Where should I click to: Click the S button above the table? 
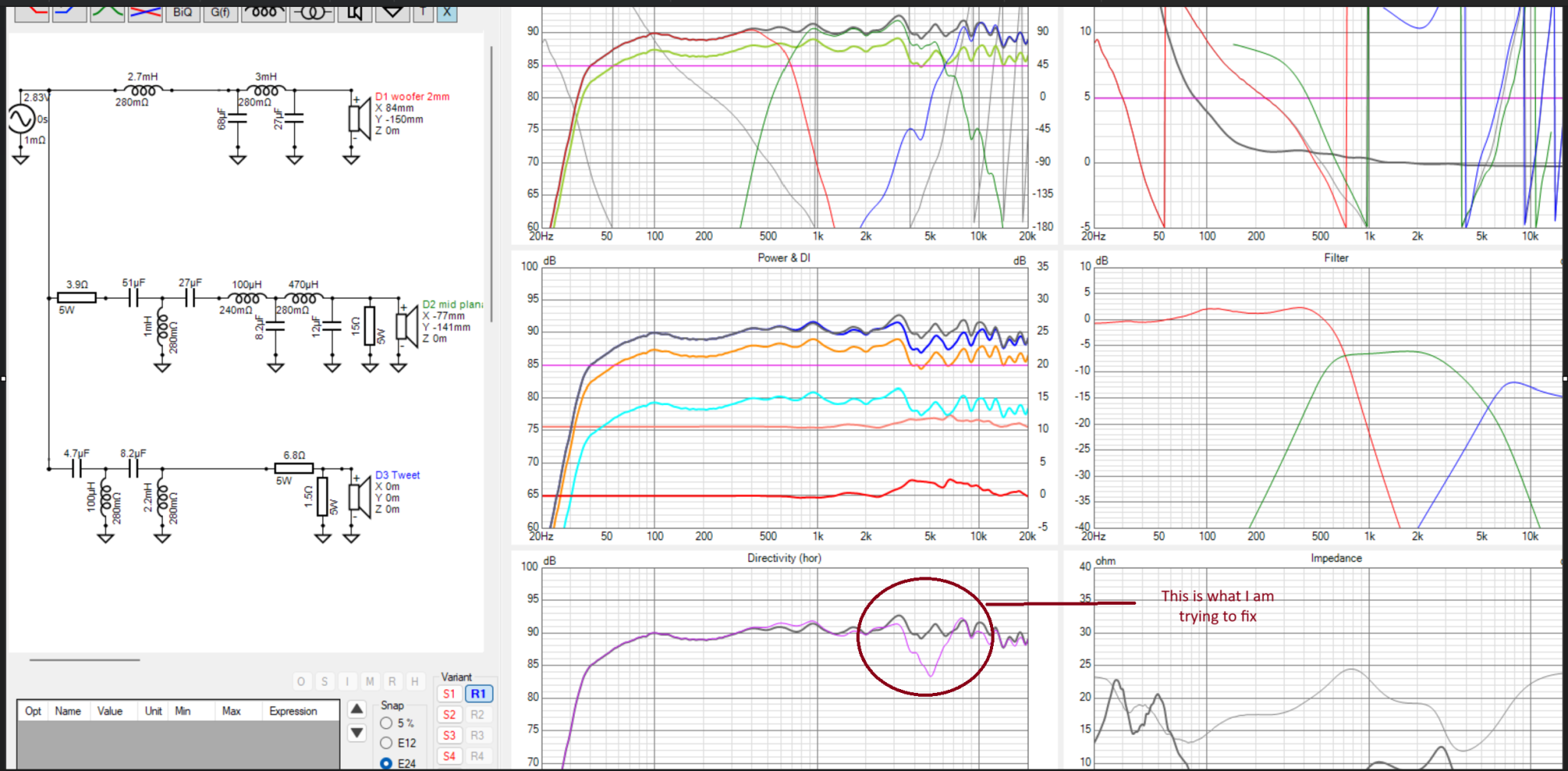click(325, 681)
